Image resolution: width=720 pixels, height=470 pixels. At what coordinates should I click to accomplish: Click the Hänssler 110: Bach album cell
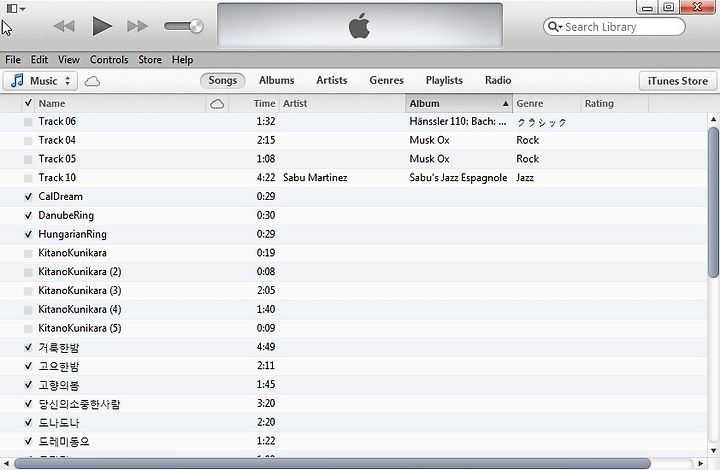(458, 122)
